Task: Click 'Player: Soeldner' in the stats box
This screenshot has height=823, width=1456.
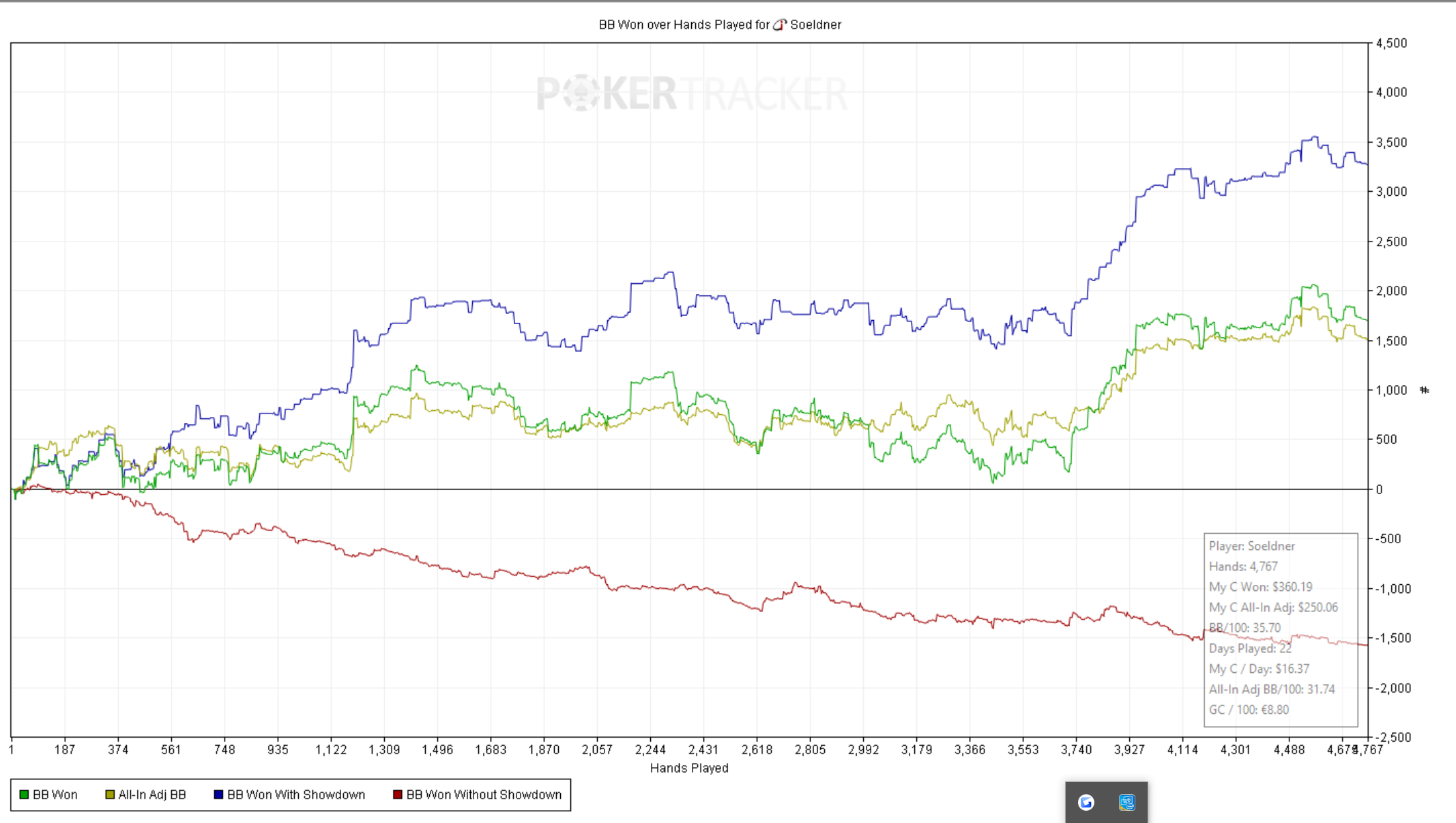Action: 1252,546
